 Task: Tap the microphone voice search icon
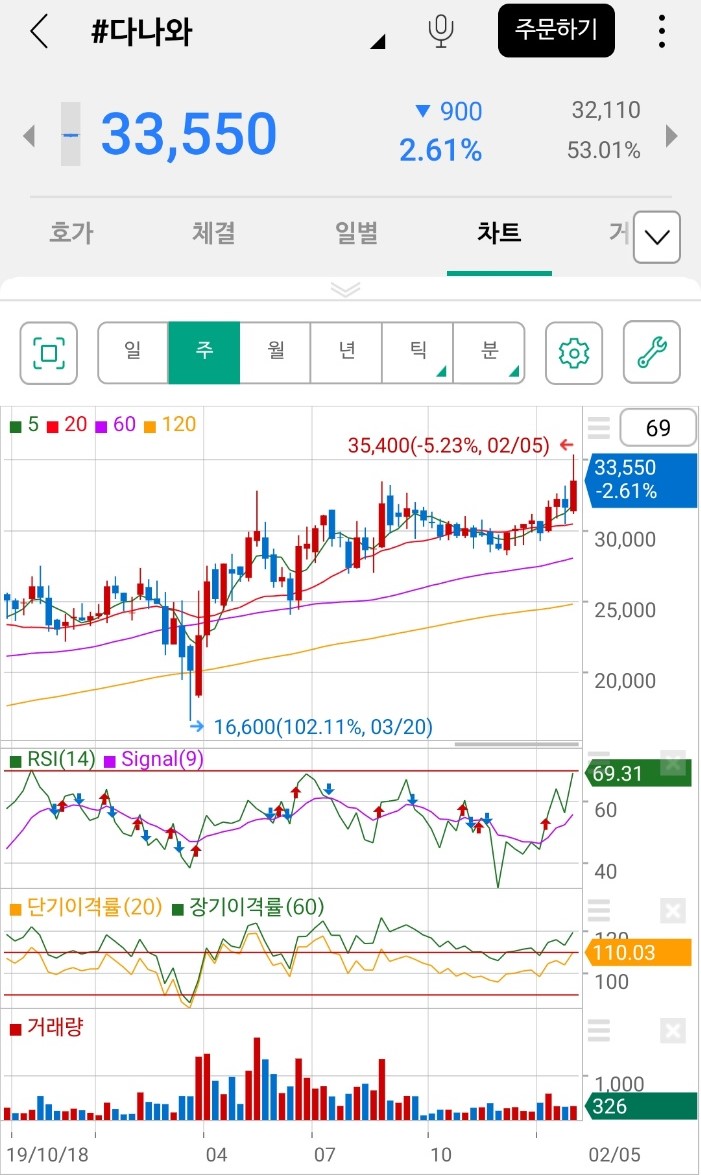441,31
